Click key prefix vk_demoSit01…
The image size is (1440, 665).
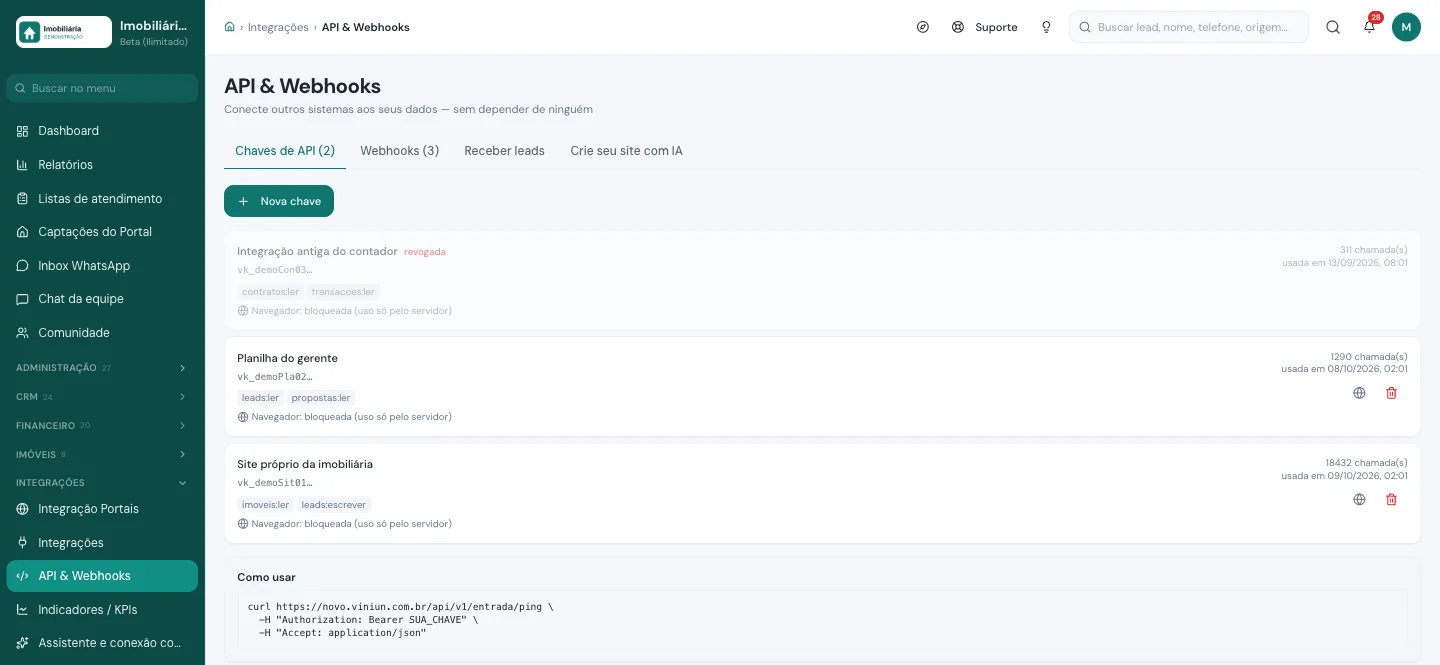275,483
